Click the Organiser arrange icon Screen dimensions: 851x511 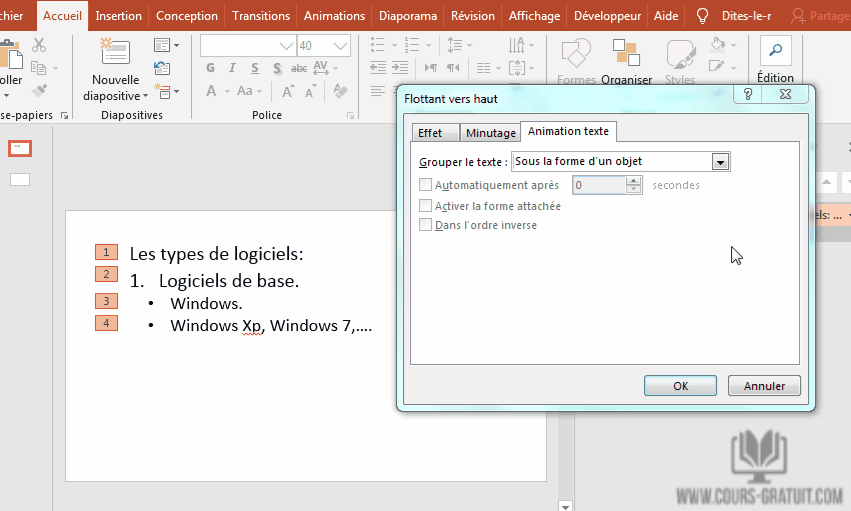point(626,52)
